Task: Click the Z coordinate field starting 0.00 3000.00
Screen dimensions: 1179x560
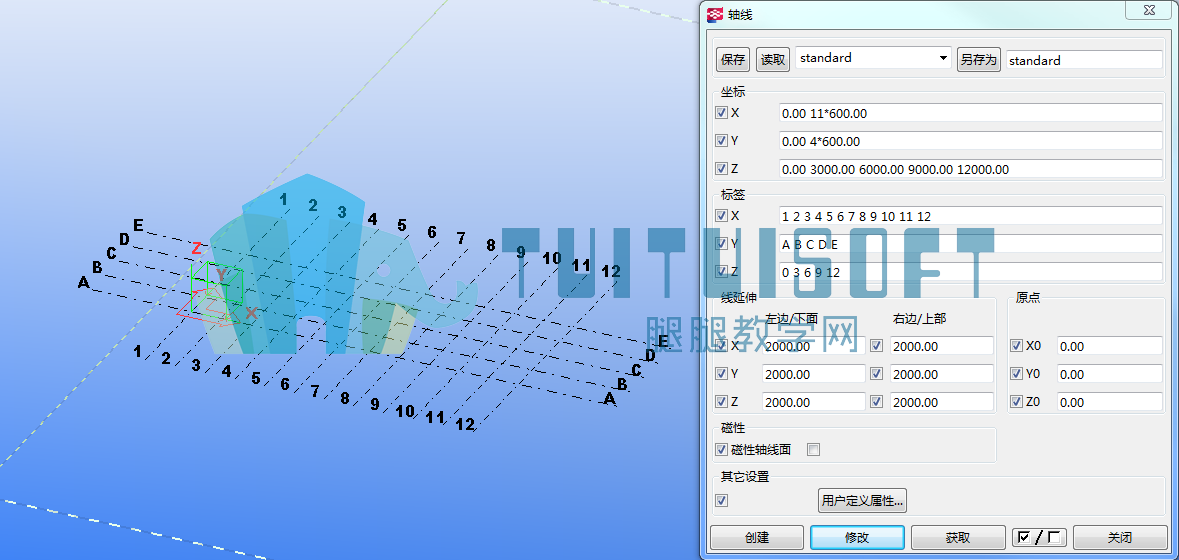Action: pyautogui.click(x=971, y=169)
